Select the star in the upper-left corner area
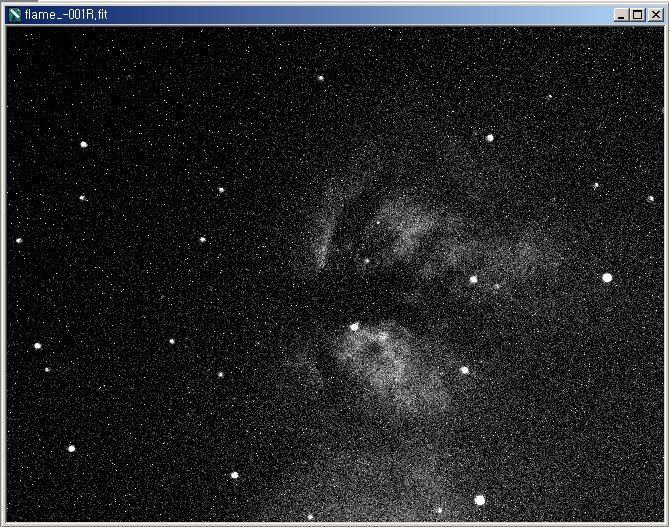 click(x=84, y=144)
